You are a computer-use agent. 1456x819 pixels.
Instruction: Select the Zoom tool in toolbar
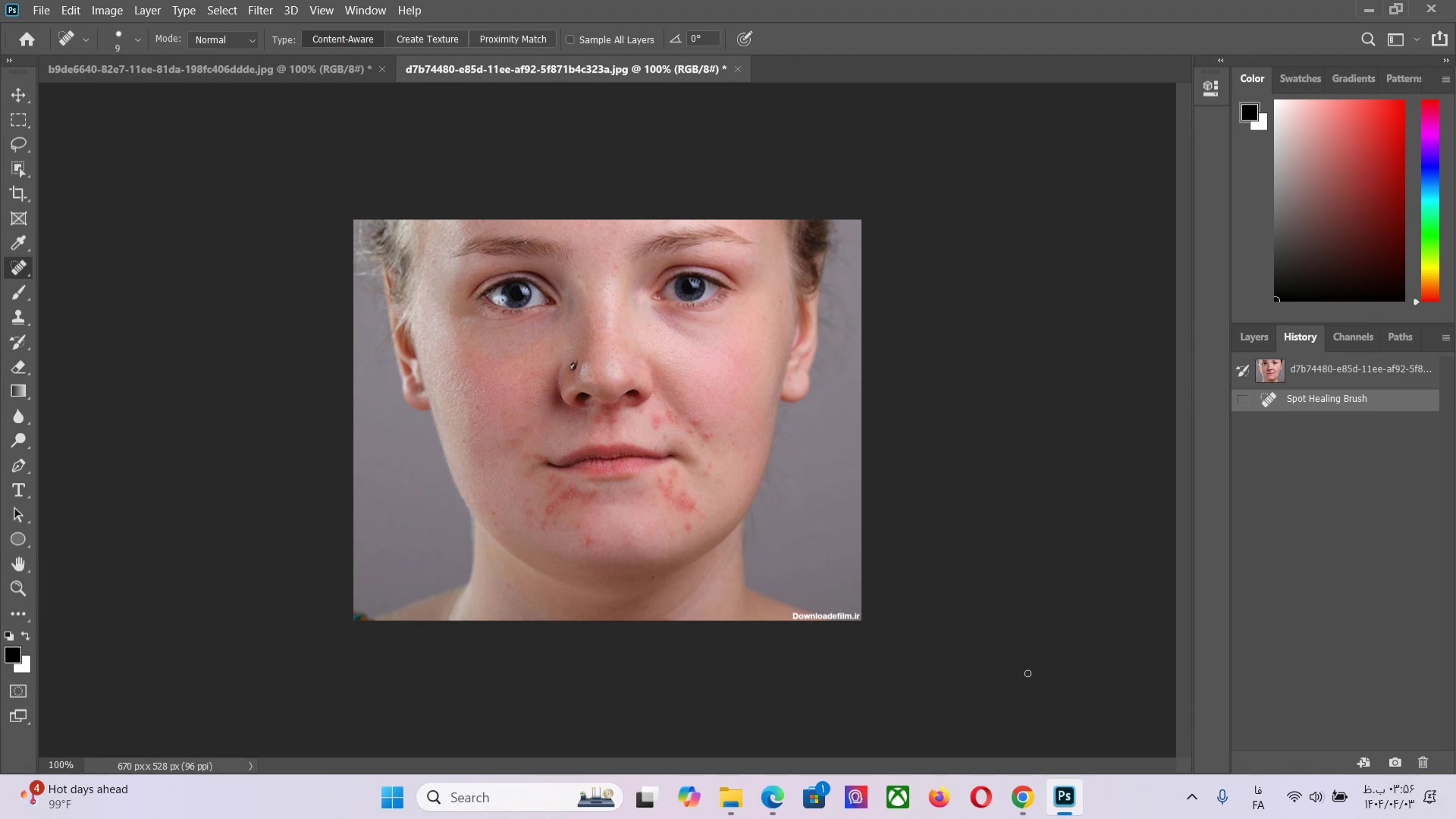tap(18, 588)
